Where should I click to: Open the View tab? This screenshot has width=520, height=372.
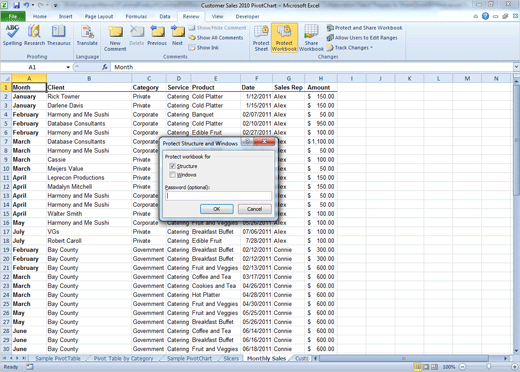tap(217, 16)
